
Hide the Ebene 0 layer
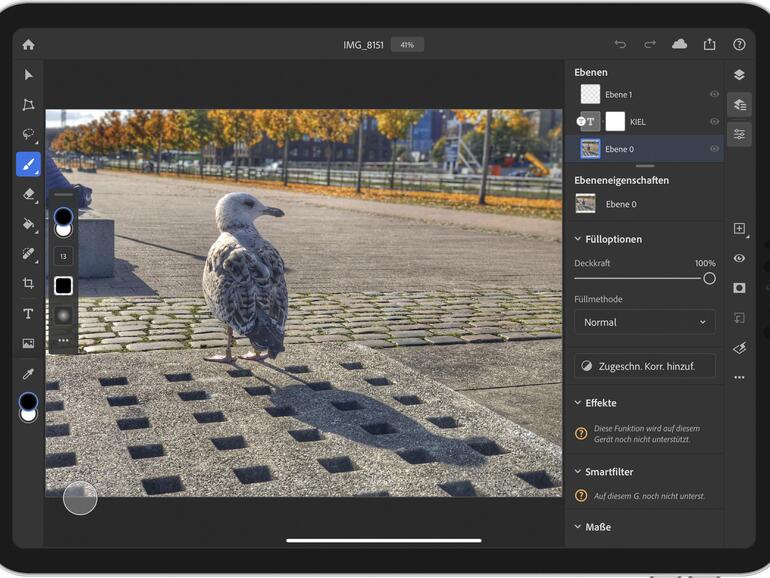click(714, 149)
